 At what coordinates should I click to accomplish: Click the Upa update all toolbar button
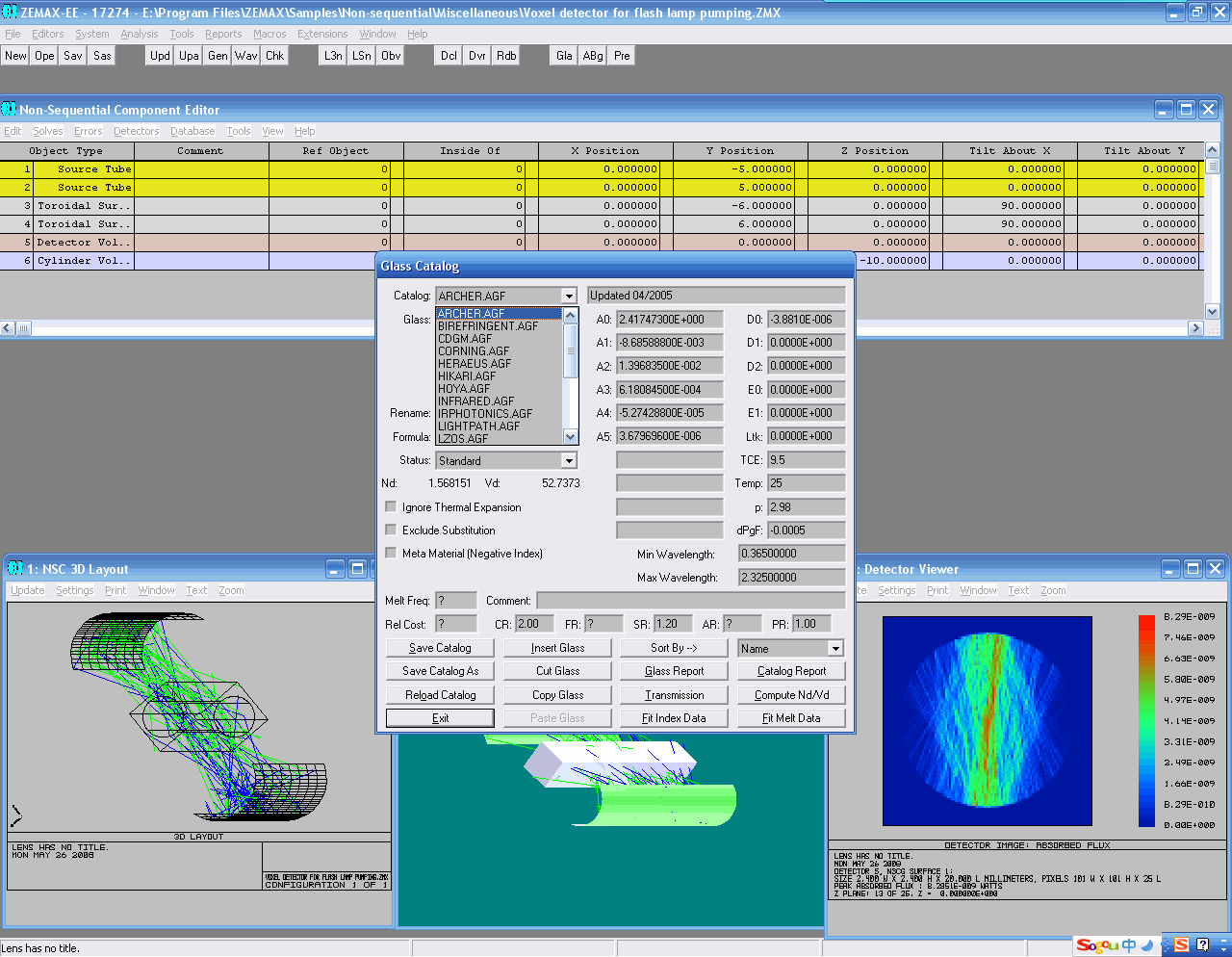click(x=189, y=56)
